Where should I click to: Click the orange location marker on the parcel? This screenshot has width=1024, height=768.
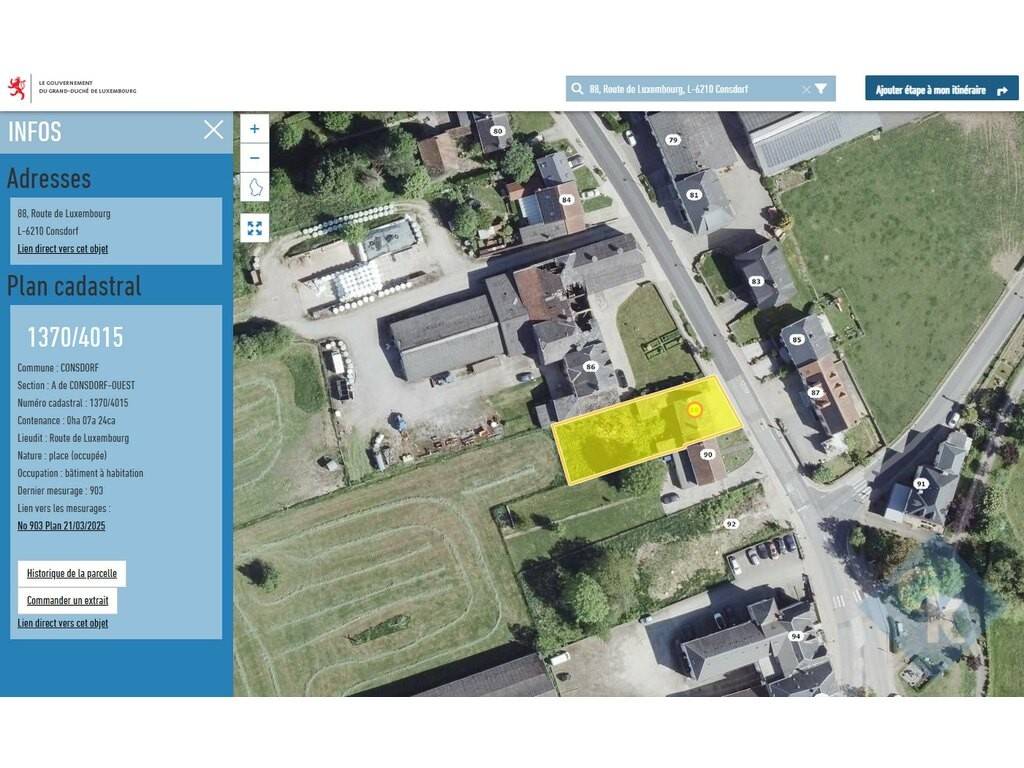(x=695, y=409)
